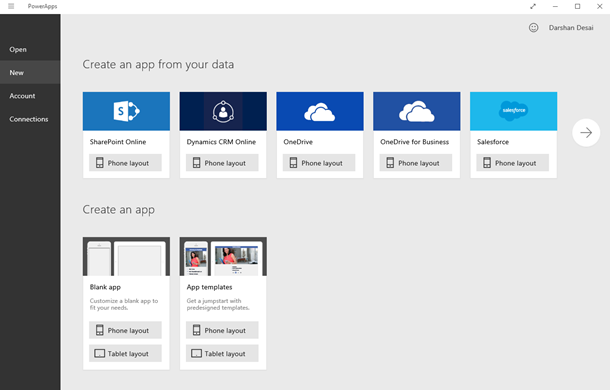Click the Salesforce logo tile
Screen dimensions: 610x390
click(x=514, y=111)
